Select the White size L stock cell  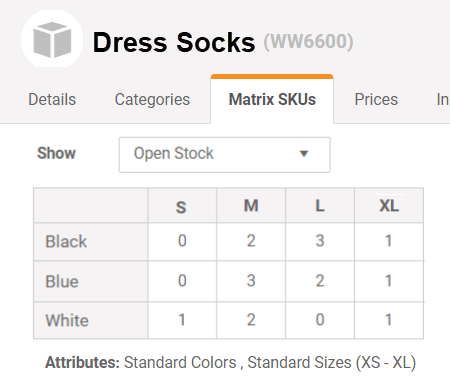tap(320, 320)
